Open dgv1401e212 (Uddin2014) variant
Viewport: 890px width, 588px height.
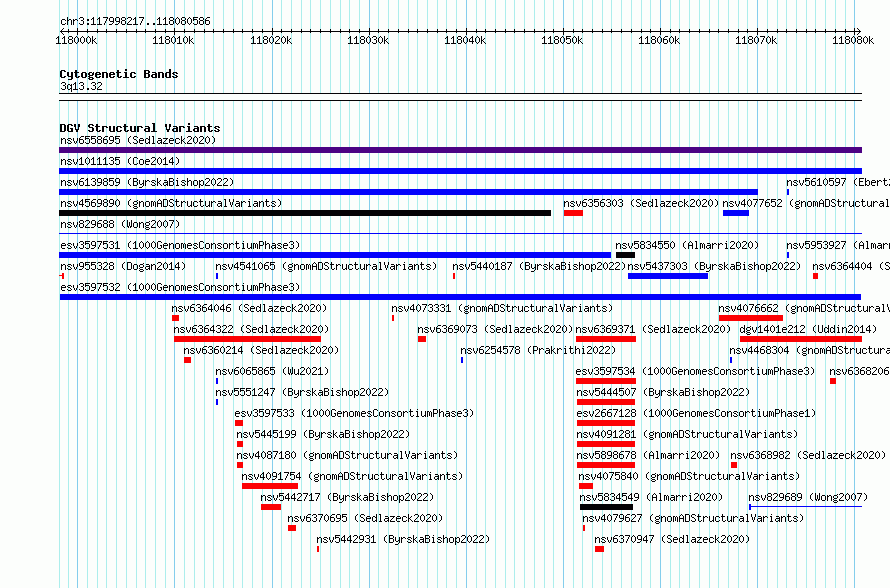tap(808, 329)
